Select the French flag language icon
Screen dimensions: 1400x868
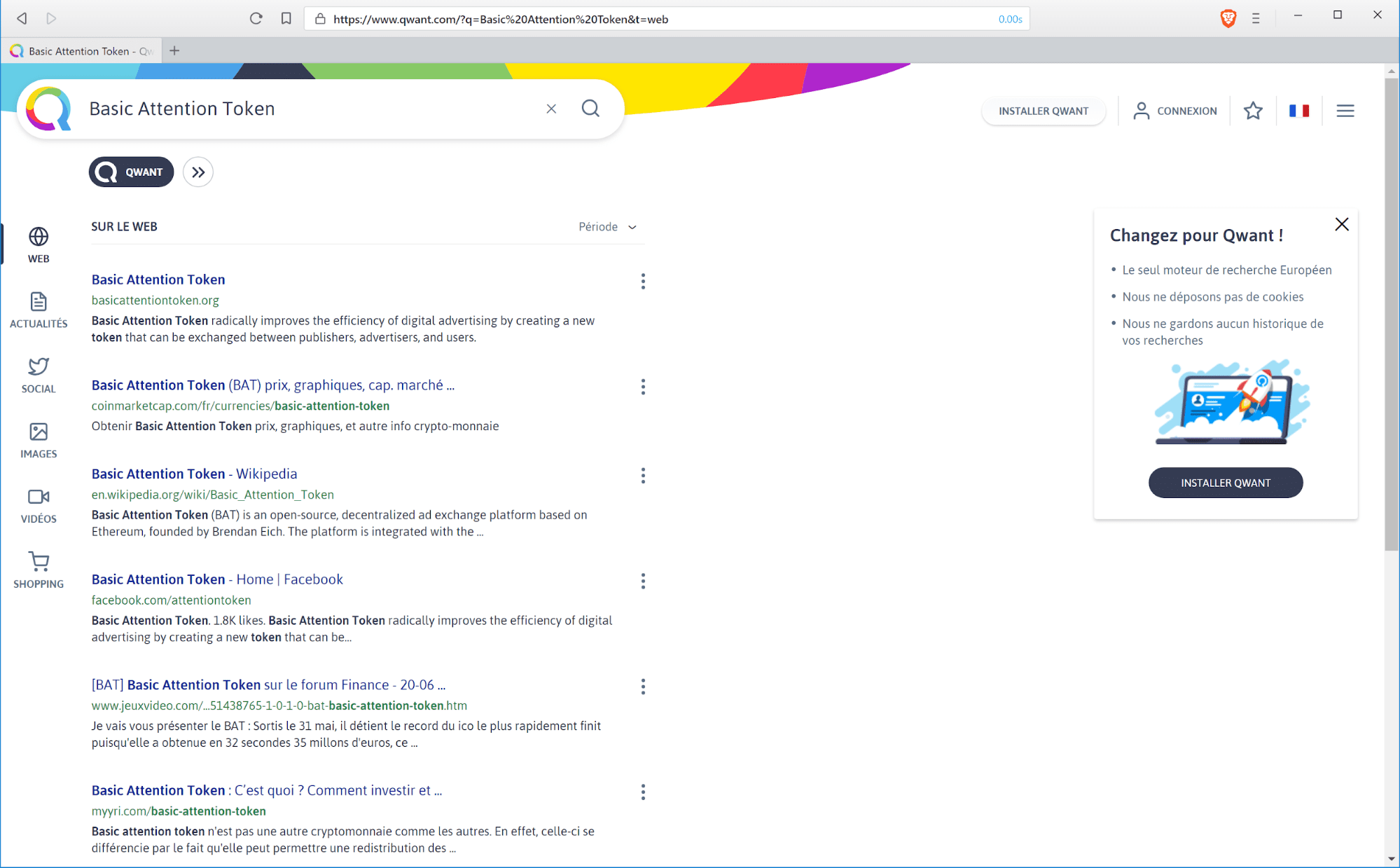click(1299, 111)
